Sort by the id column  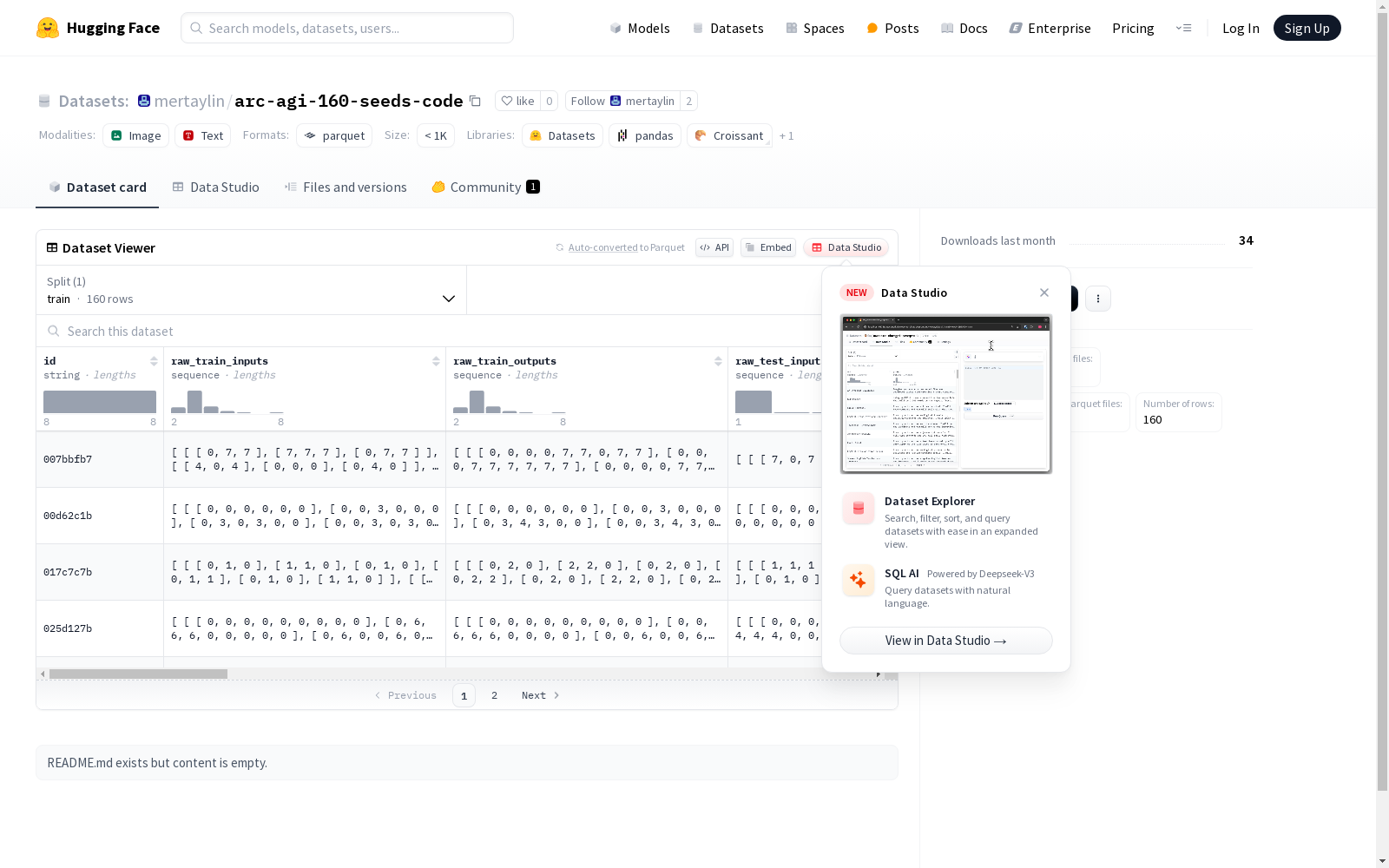pos(154,361)
